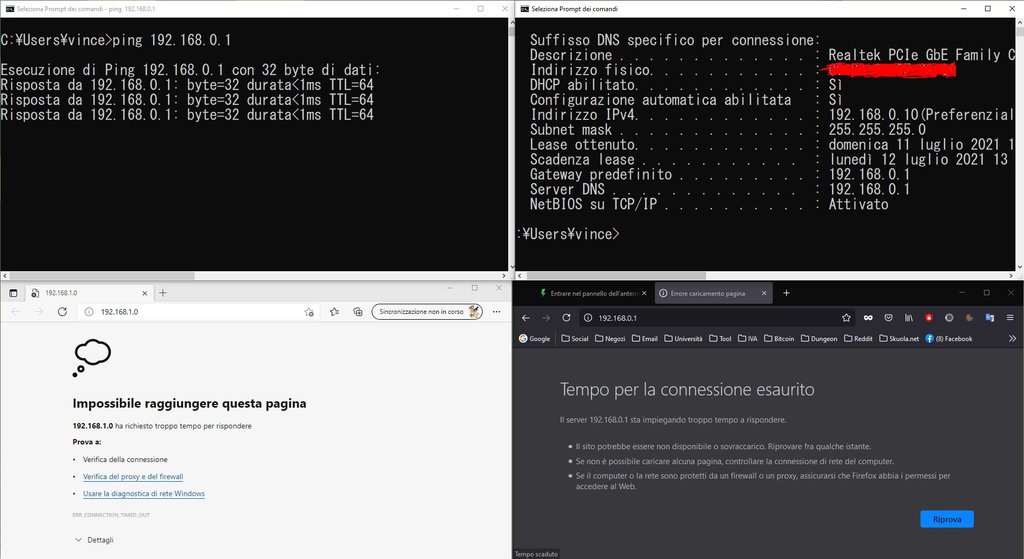Image resolution: width=1024 pixels, height=559 pixels.
Task: Open the Università bookmarks folder
Action: (x=683, y=339)
